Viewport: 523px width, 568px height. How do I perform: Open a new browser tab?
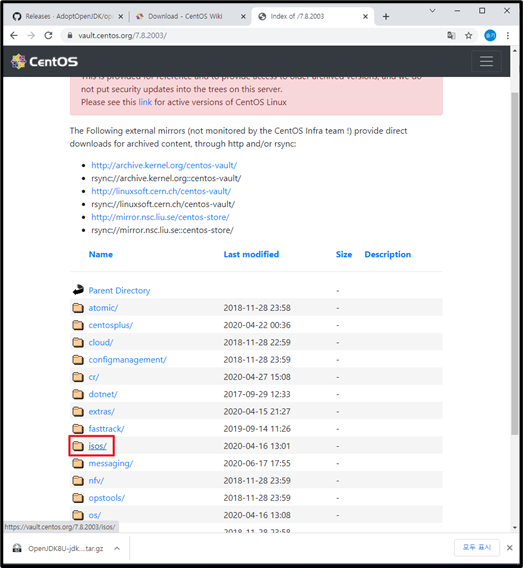pos(386,16)
